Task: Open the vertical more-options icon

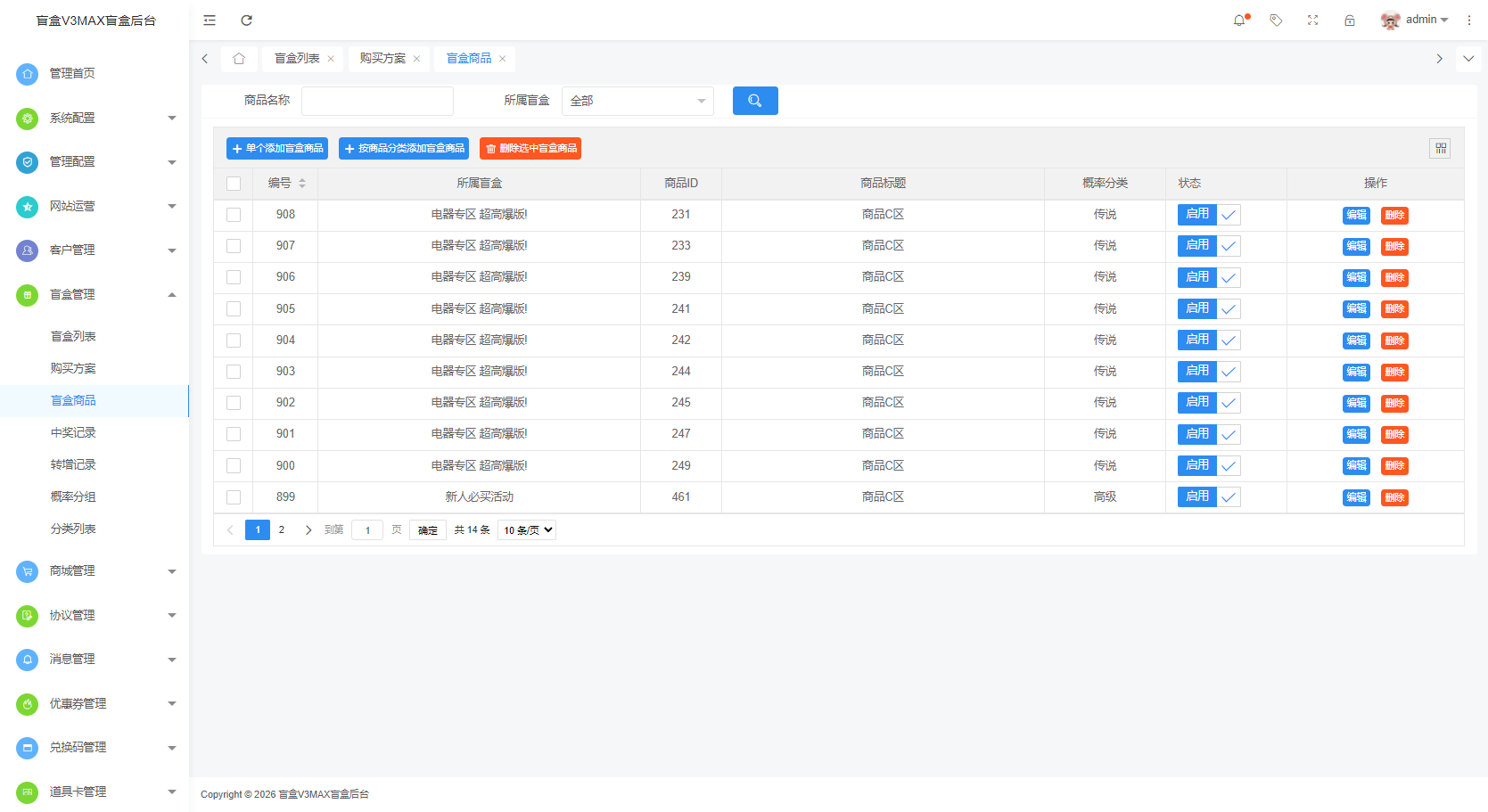Action: 1469,21
